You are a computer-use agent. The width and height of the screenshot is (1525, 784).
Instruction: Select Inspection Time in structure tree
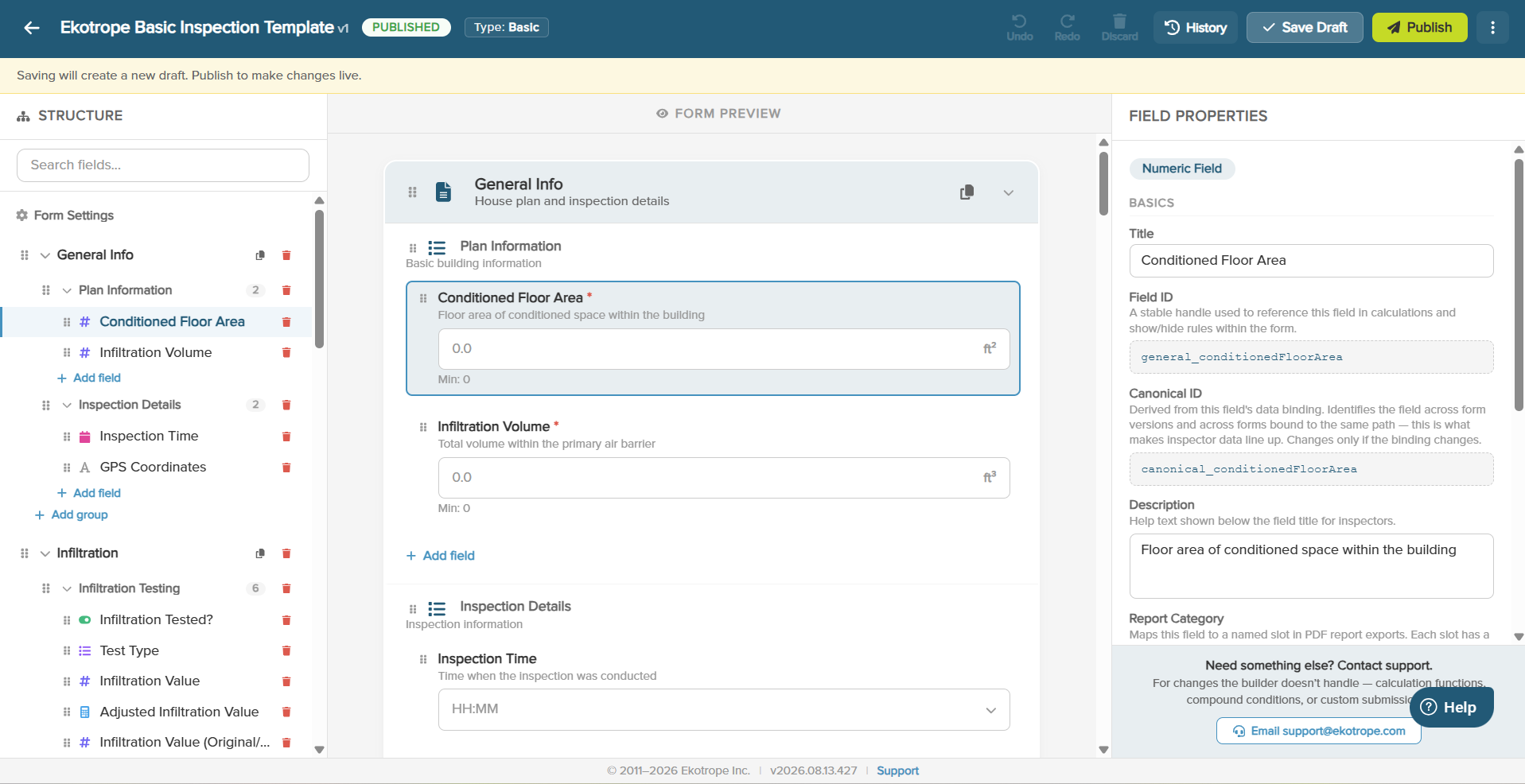tap(149, 437)
